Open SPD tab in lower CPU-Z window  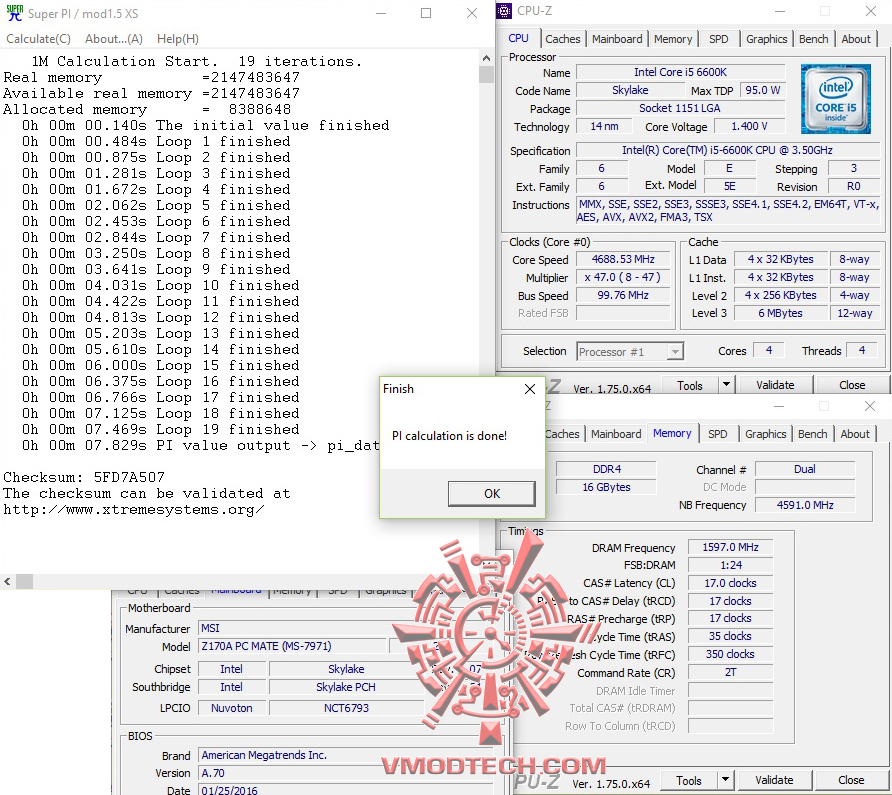coord(717,434)
